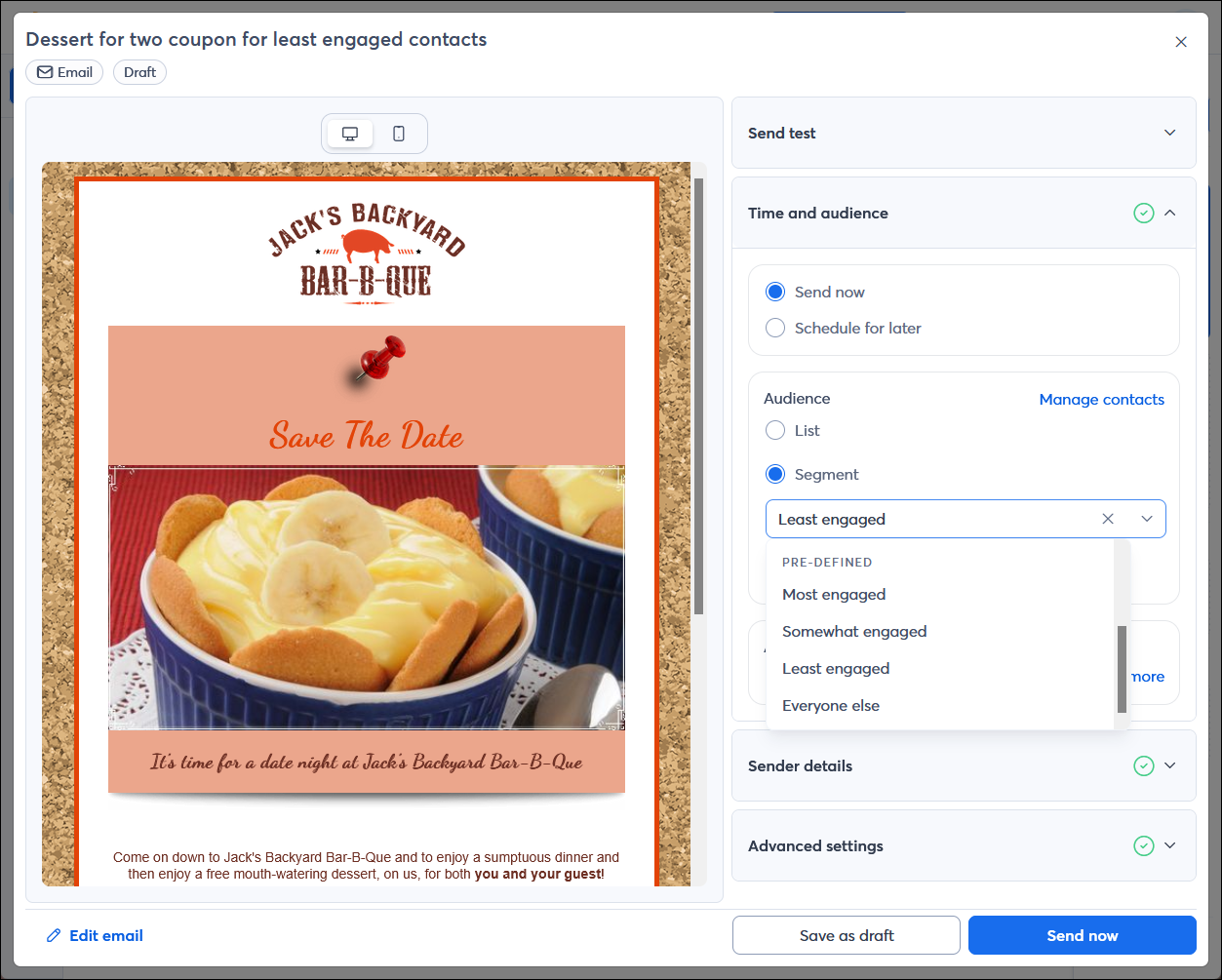The width and height of the screenshot is (1222, 980).
Task: Choose Schedule for later radio button
Action: tap(775, 328)
